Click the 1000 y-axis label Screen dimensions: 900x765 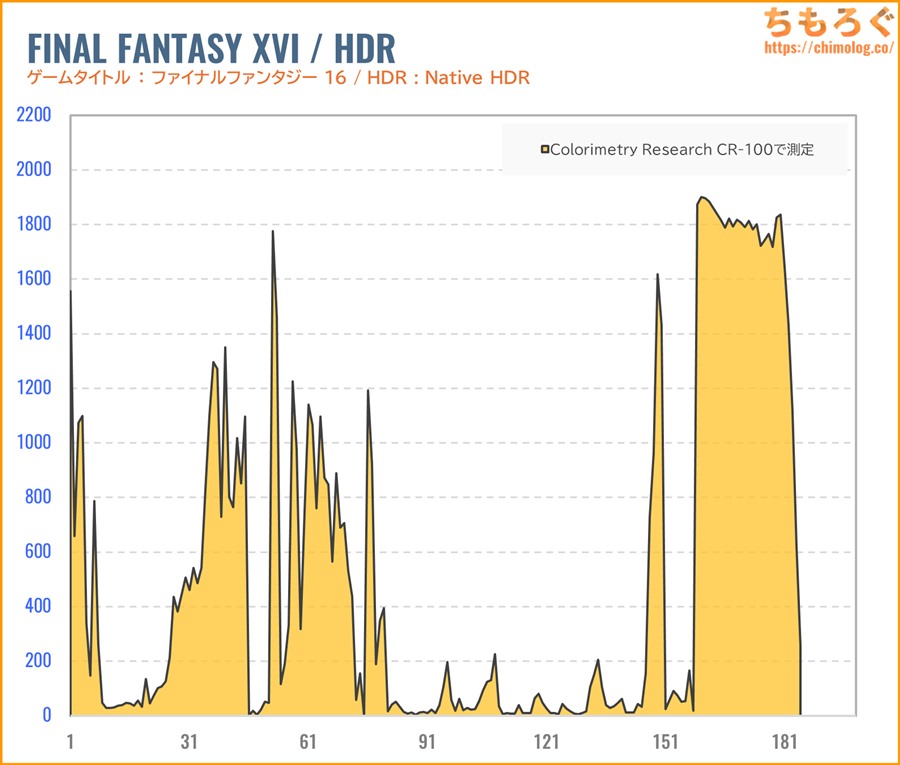point(33,443)
